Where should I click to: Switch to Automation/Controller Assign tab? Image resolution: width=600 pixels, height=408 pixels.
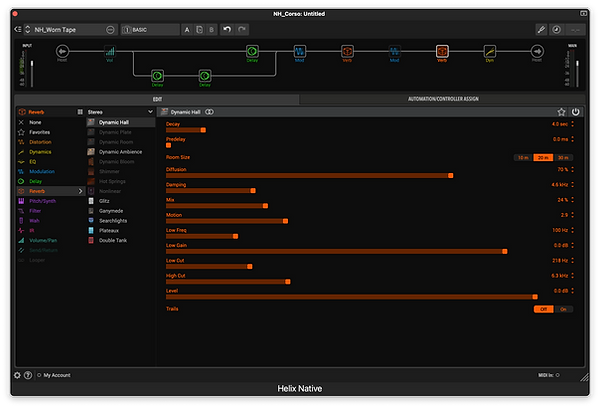point(443,99)
